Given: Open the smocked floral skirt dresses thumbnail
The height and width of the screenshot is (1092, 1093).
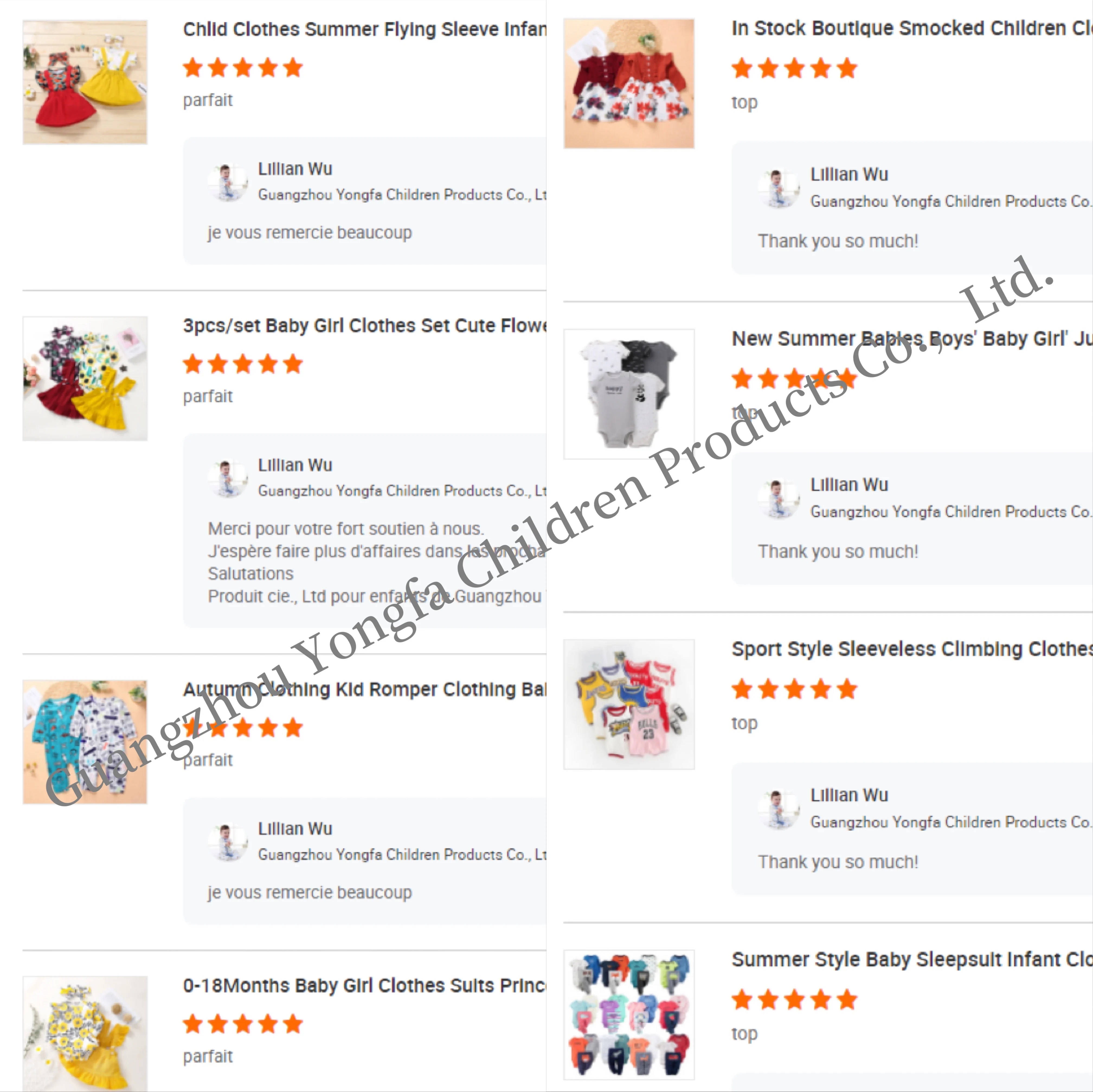Looking at the screenshot, I should (629, 84).
